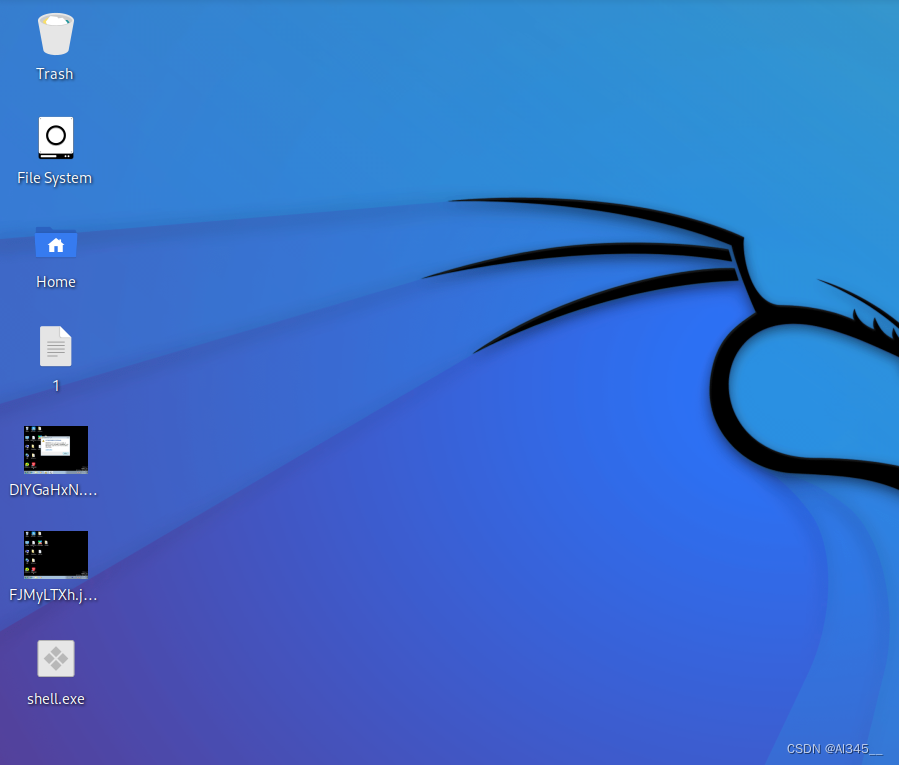Select the text file named 1

click(56, 346)
